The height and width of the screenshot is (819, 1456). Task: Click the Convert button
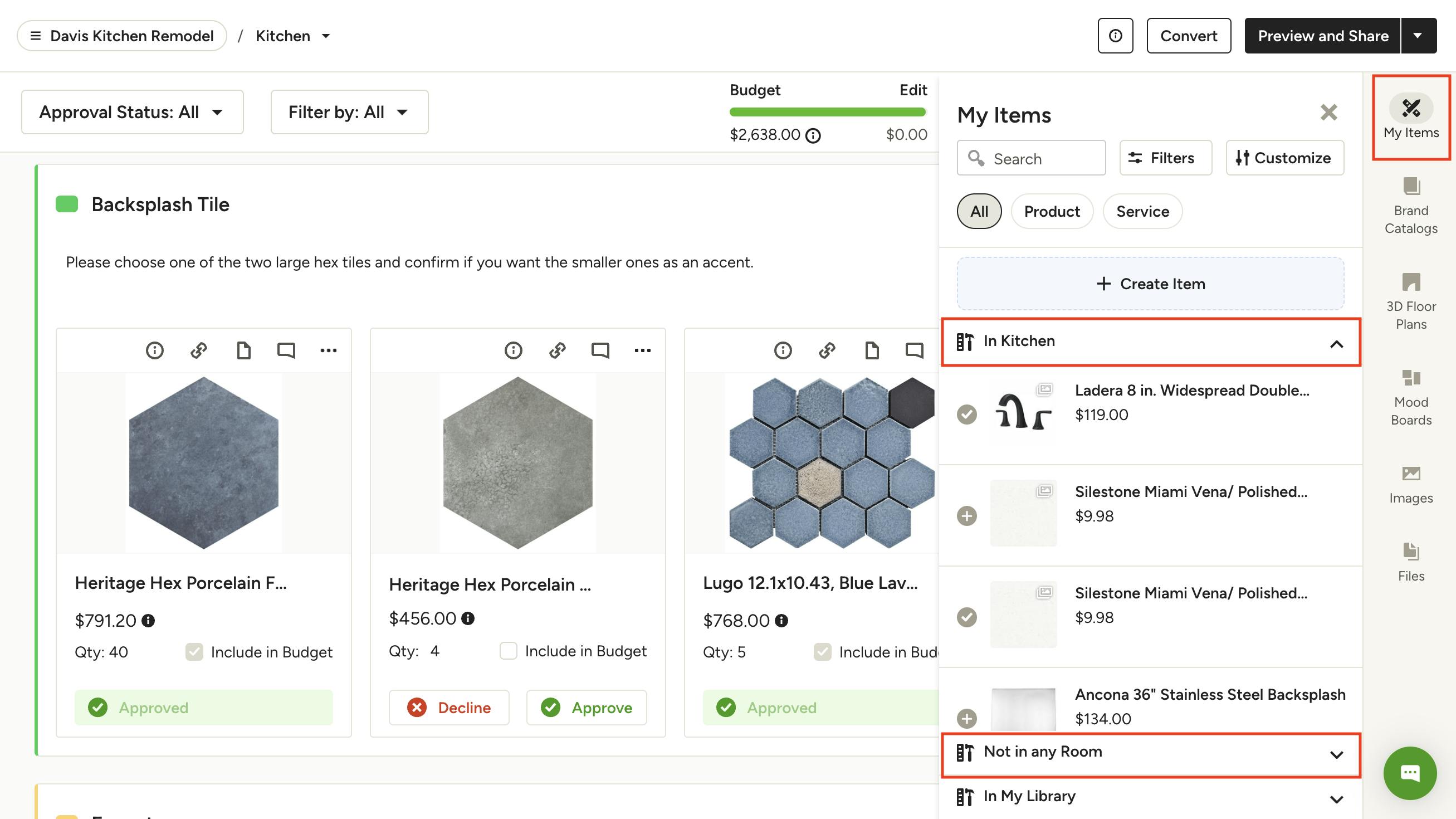1189,36
